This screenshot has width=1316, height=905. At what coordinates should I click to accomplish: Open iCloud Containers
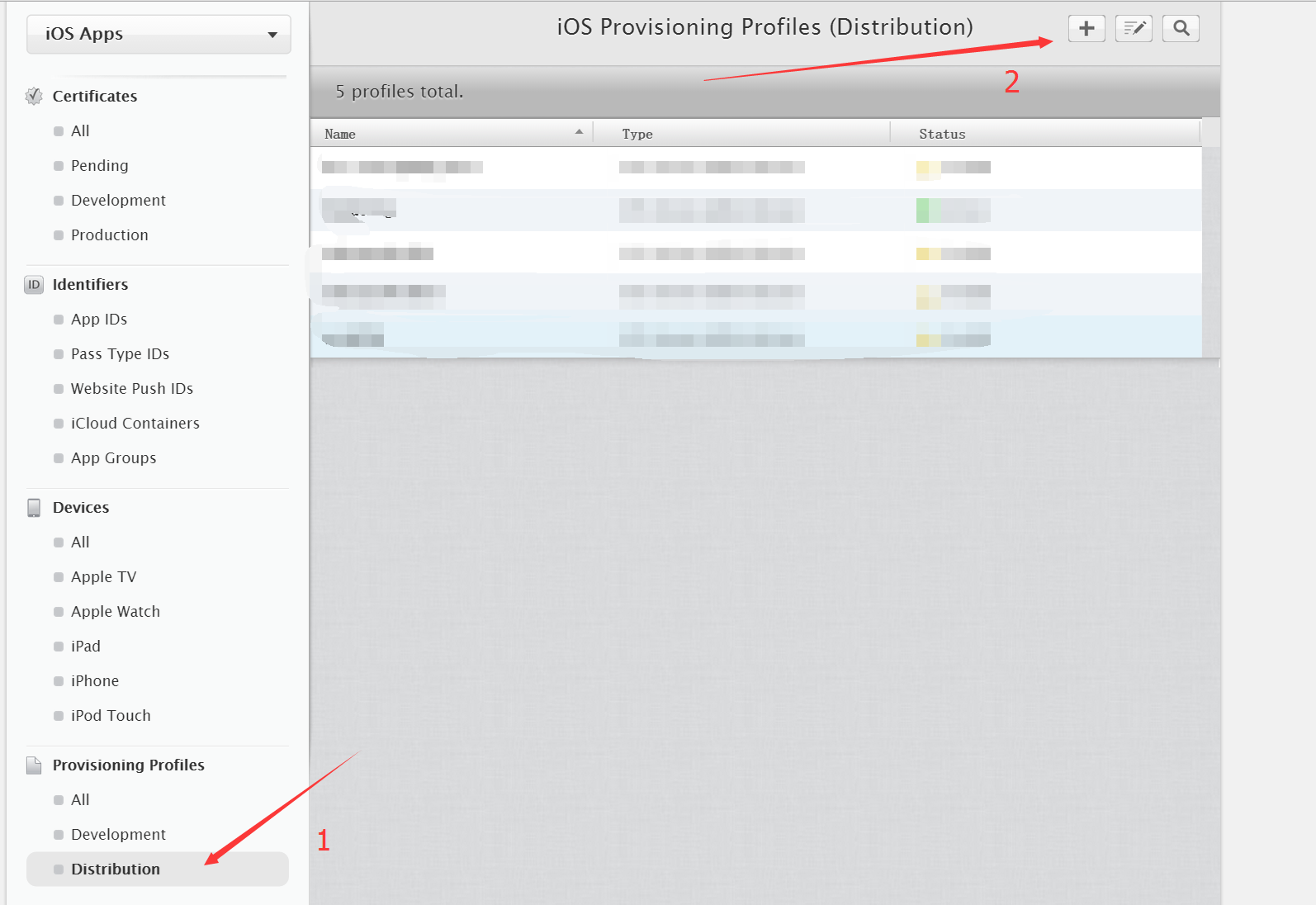pos(135,424)
